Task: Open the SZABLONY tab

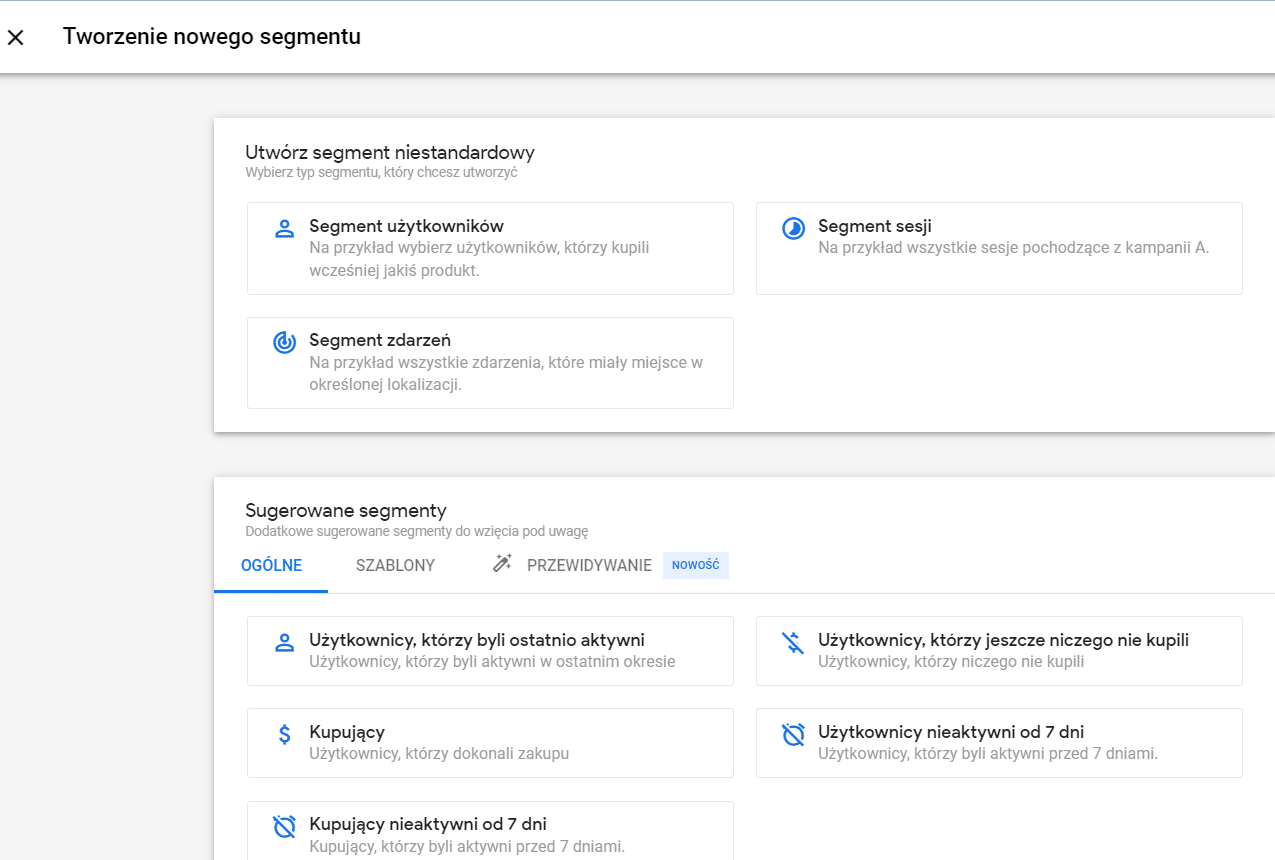Action: pos(395,565)
